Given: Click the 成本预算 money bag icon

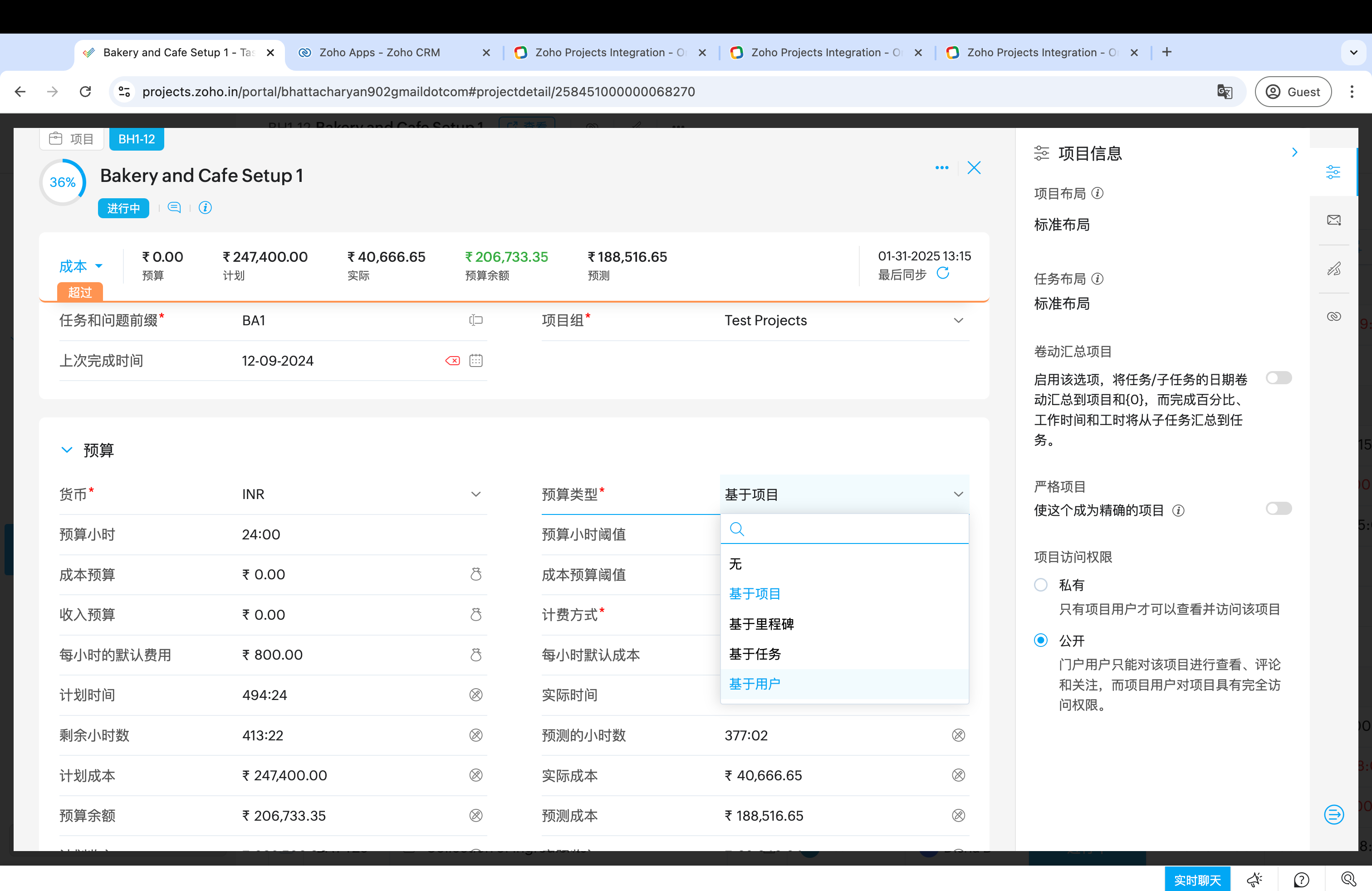Looking at the screenshot, I should tap(475, 575).
